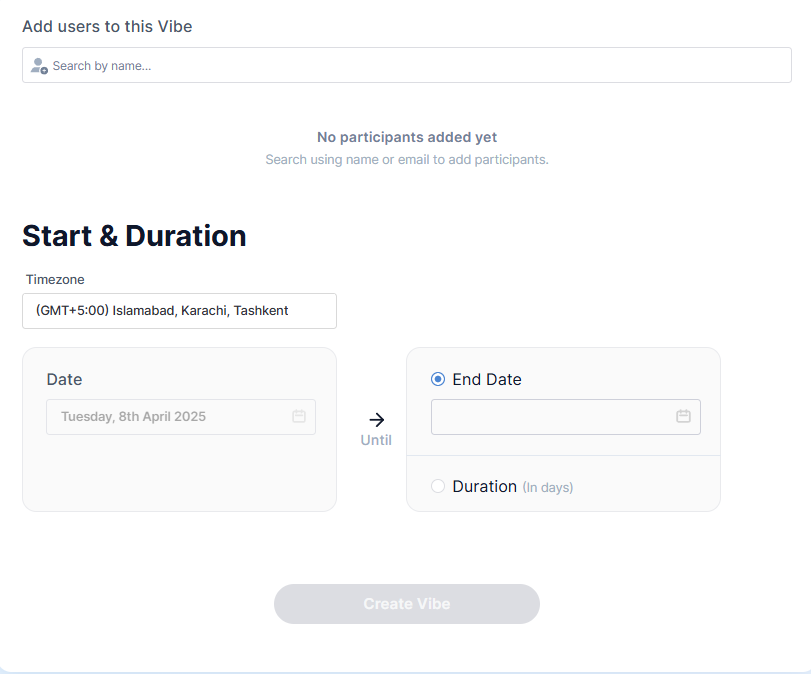Select the Duration radio button
This screenshot has height=674, width=811.
(438, 486)
